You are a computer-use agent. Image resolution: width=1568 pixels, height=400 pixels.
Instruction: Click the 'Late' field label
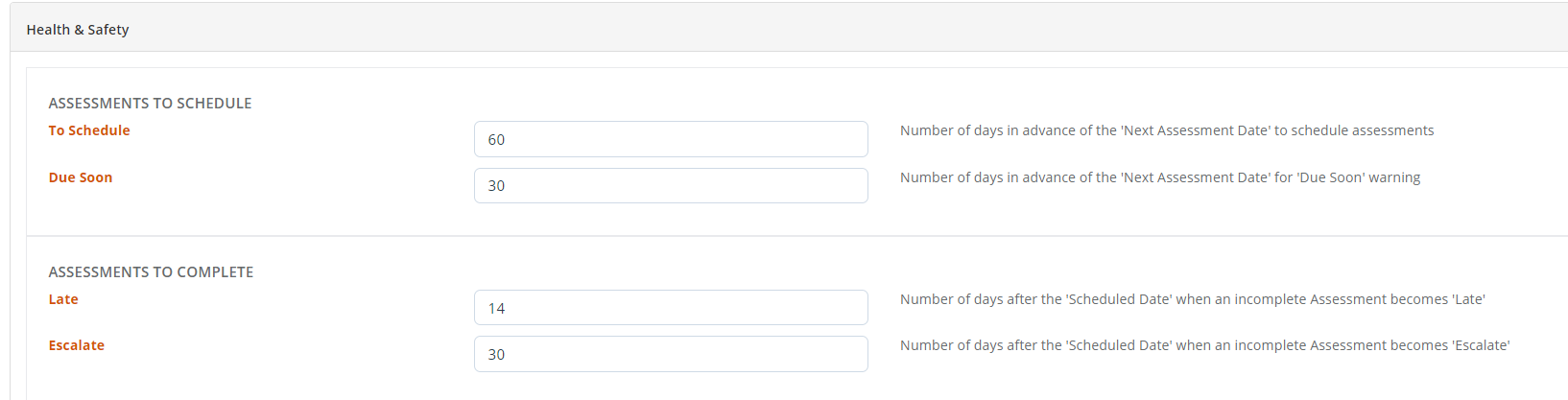point(63,299)
